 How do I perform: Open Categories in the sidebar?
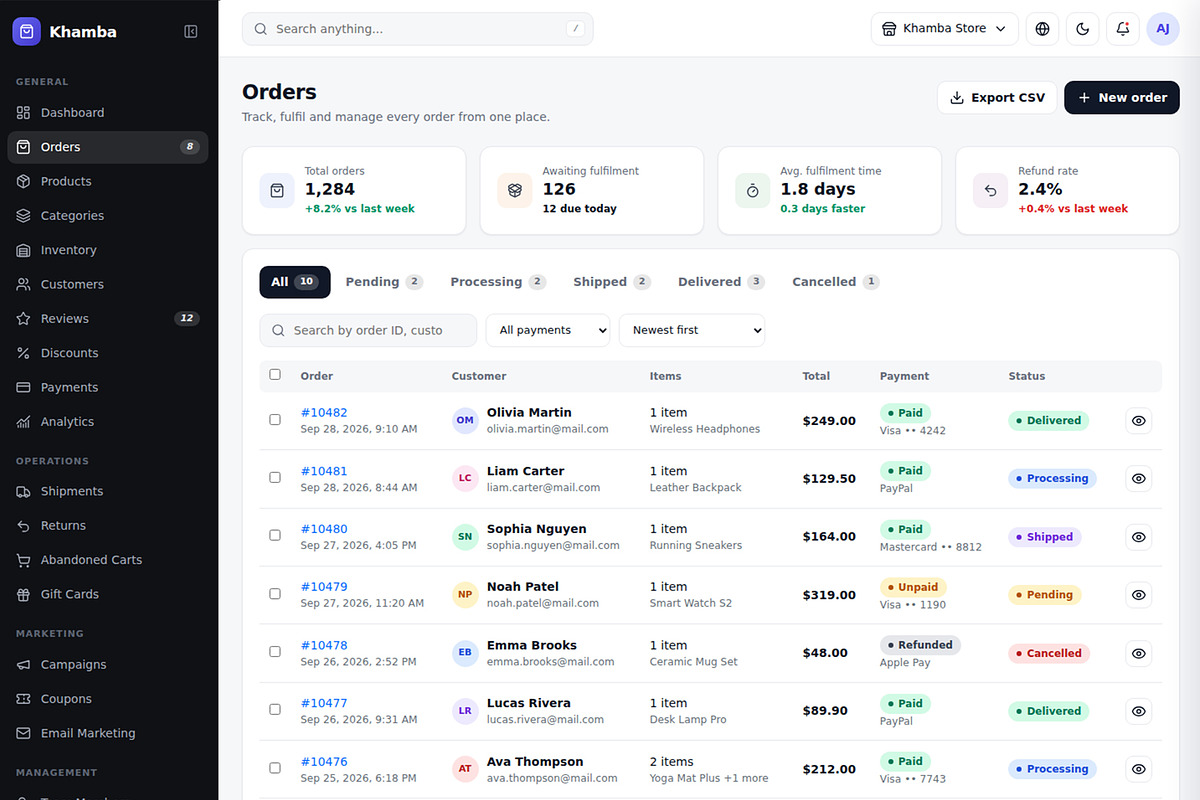(x=108, y=216)
